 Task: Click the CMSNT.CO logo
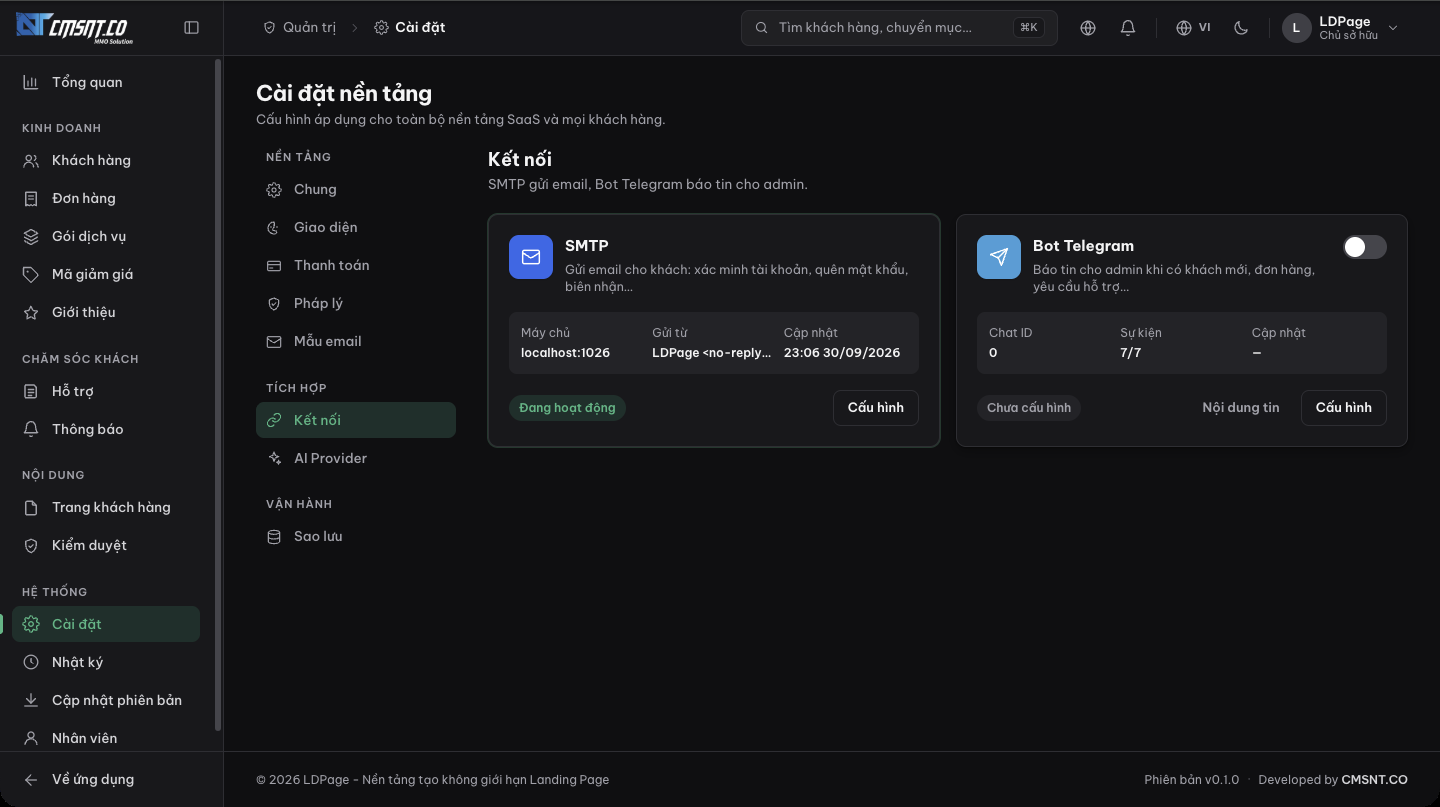(x=72, y=28)
